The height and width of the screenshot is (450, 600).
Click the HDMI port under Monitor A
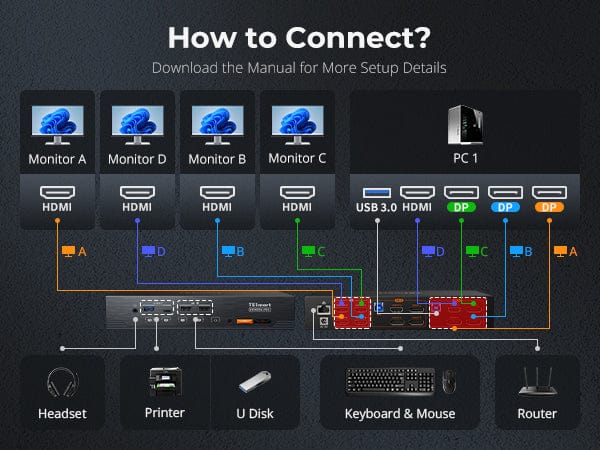coord(54,192)
